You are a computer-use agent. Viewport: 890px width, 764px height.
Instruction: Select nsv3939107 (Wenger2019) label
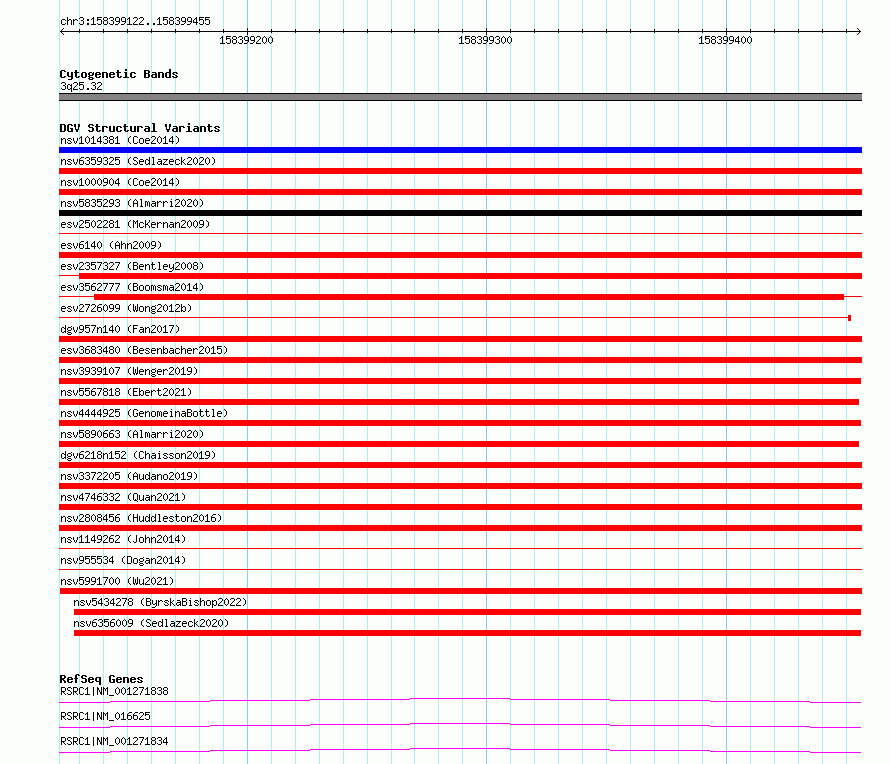[129, 371]
